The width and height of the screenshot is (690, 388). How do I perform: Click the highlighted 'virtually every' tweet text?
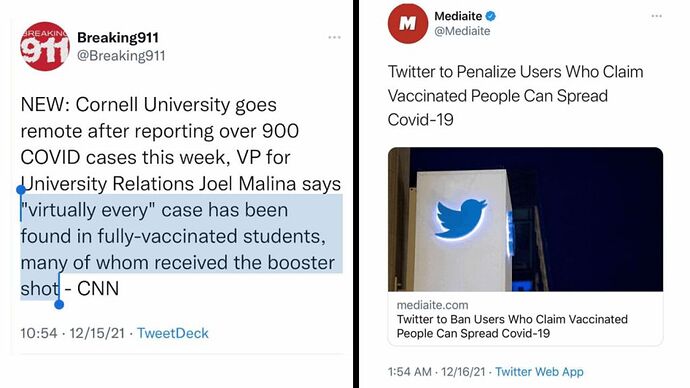181,249
